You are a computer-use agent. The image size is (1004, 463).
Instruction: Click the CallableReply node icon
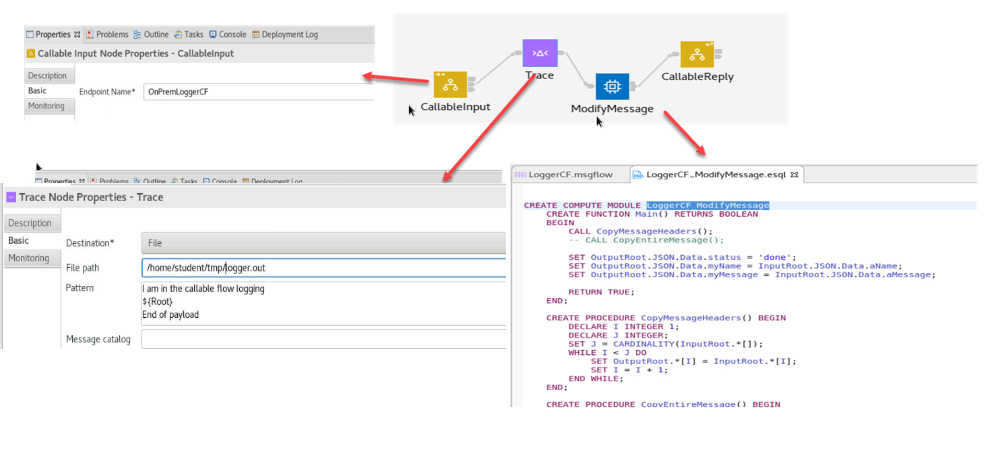click(x=697, y=54)
